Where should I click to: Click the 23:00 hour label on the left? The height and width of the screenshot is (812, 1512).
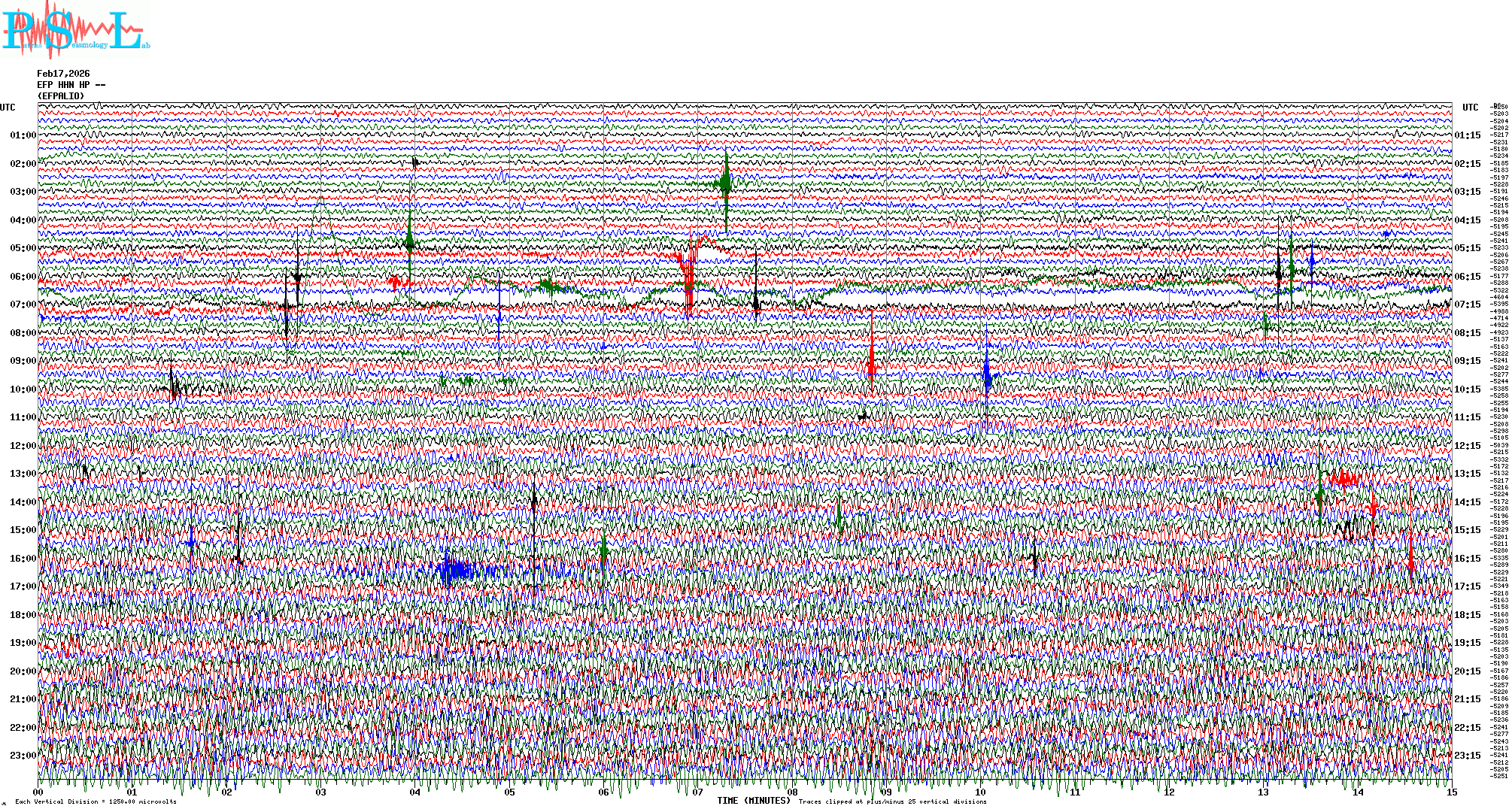[23, 756]
